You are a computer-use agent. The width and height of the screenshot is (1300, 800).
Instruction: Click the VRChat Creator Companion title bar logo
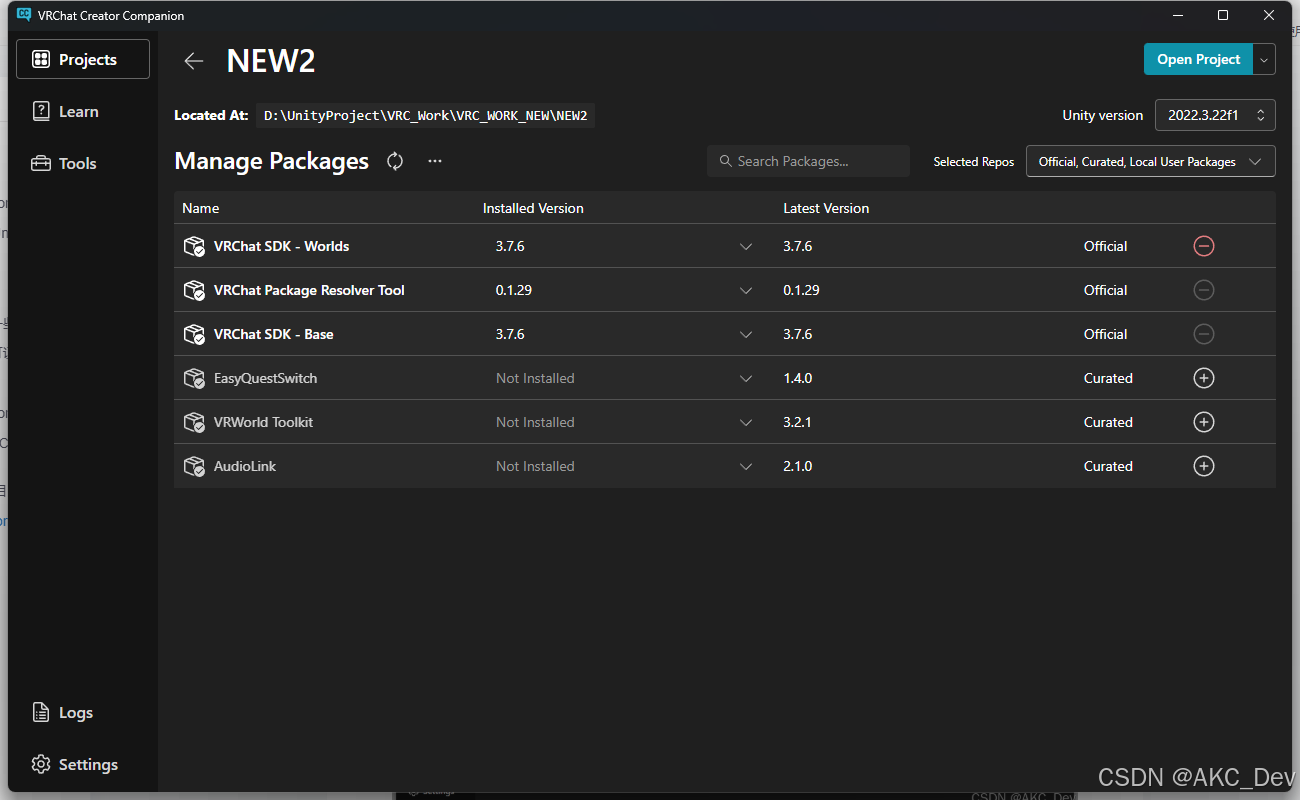(24, 15)
